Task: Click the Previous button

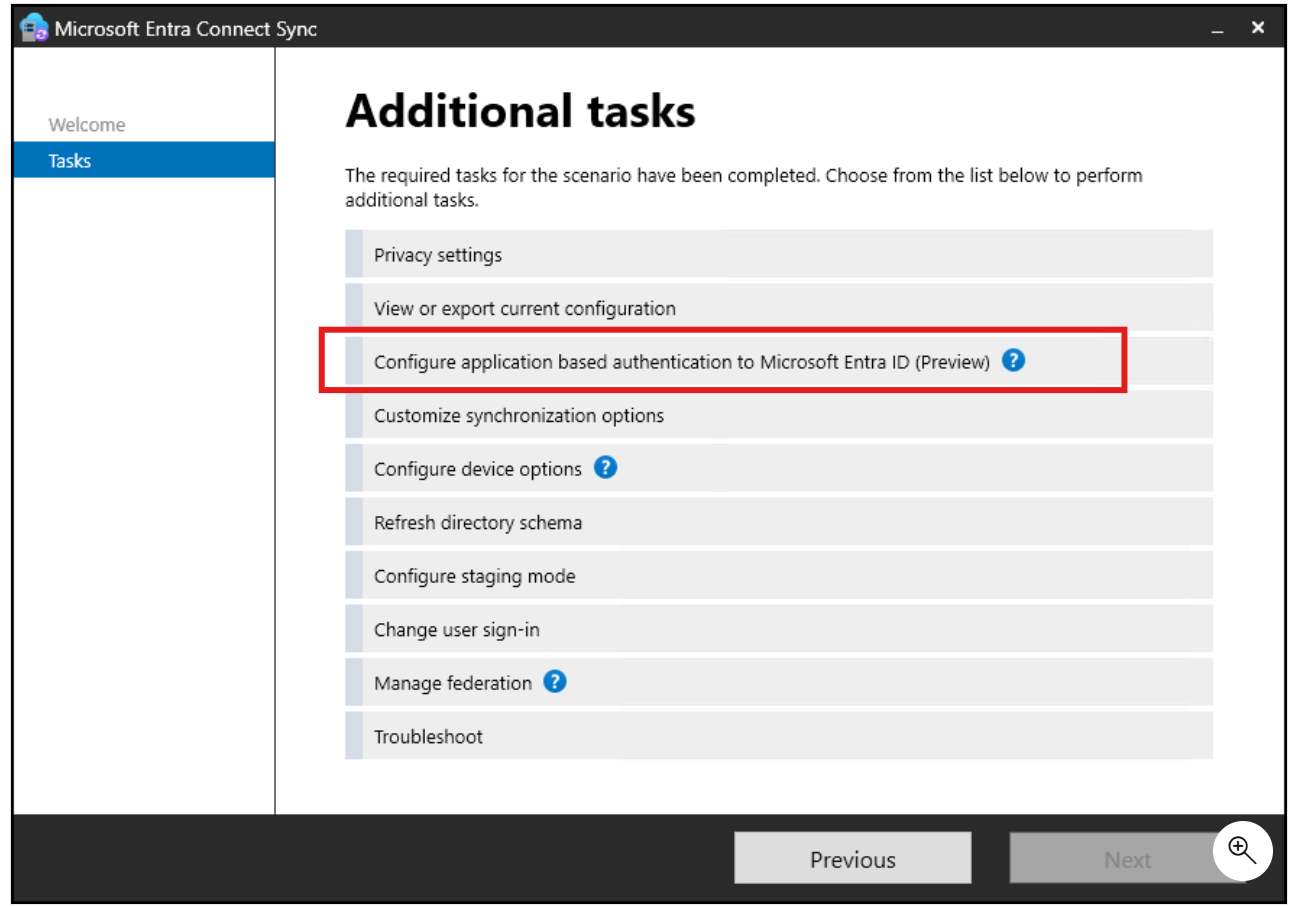Action: pyautogui.click(x=852, y=857)
